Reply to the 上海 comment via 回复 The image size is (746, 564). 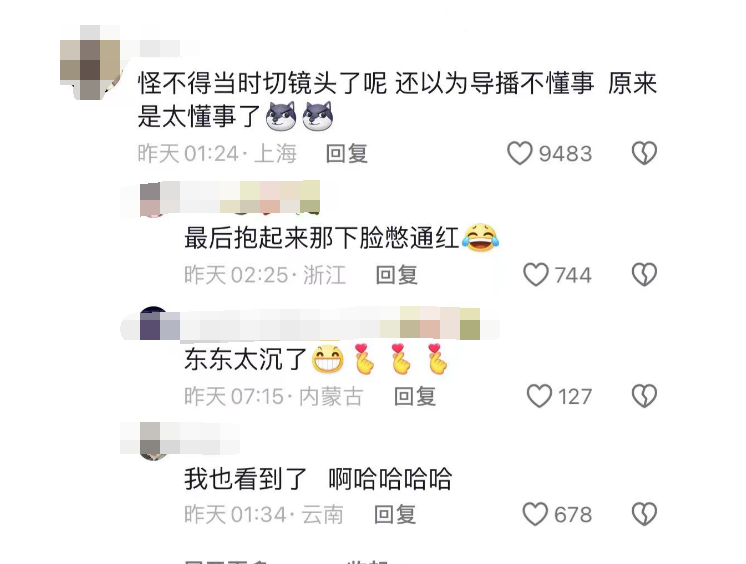click(347, 154)
